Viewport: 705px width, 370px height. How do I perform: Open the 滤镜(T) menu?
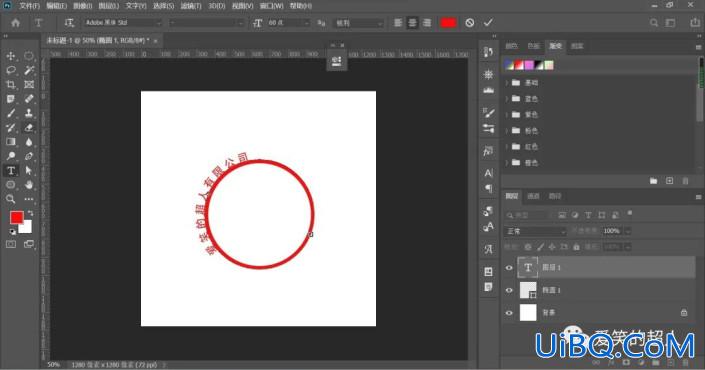click(x=191, y=6)
